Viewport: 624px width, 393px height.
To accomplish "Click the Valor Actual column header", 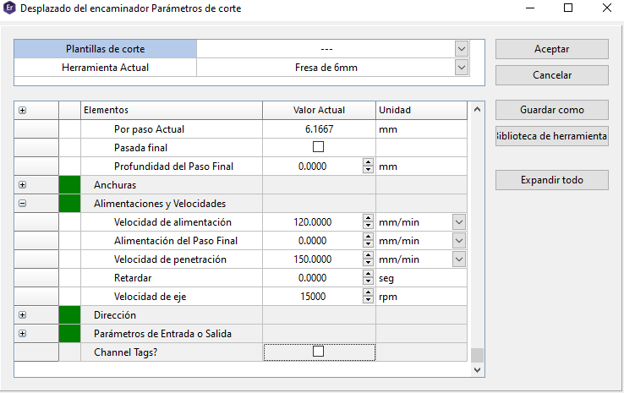I will pos(319,110).
